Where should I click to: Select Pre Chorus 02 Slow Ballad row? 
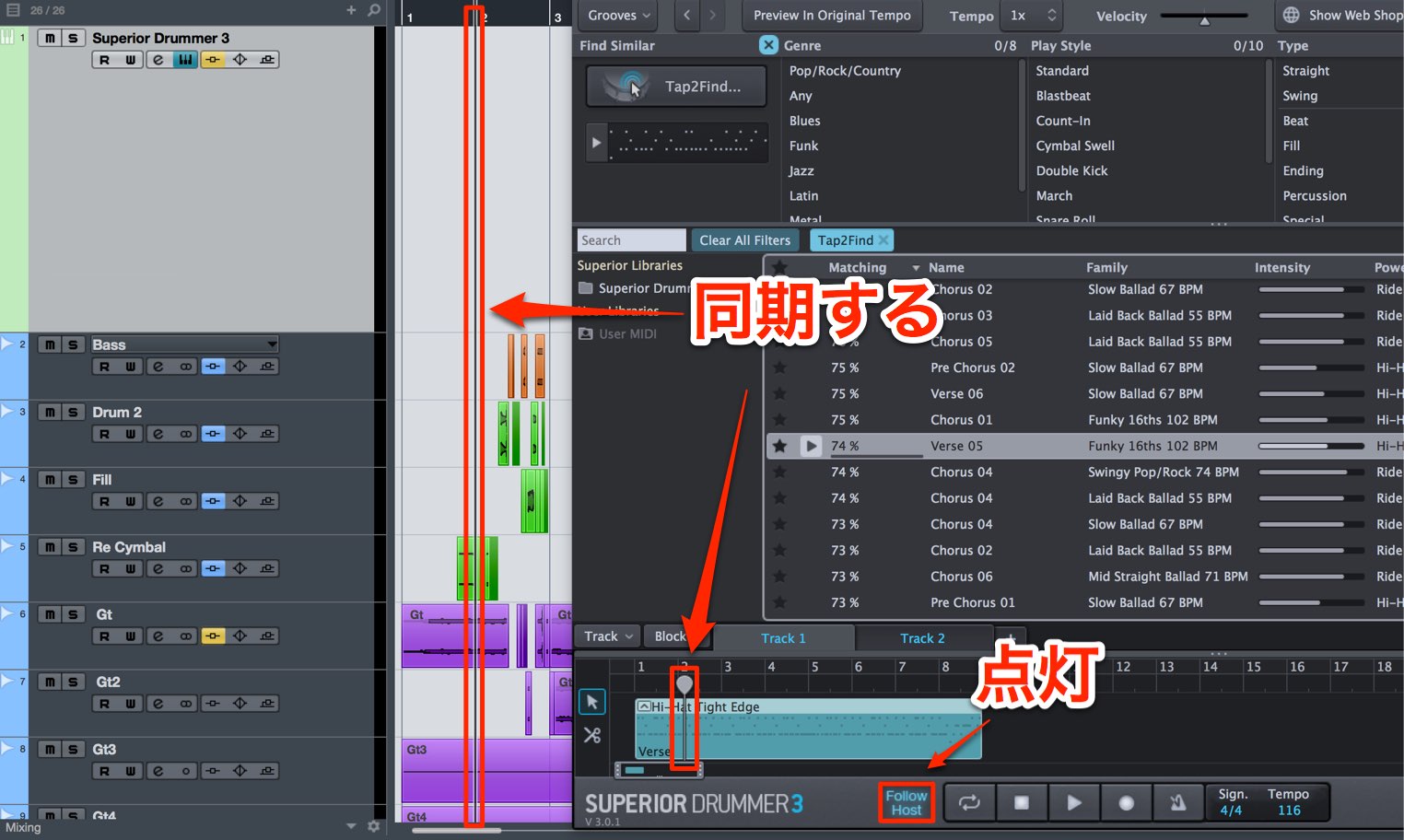[x=1083, y=367]
